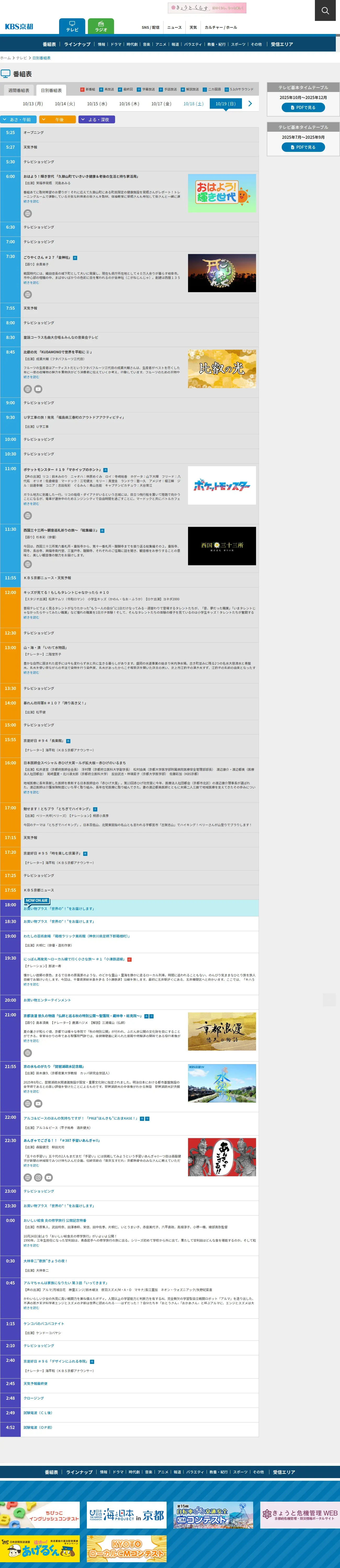Open PDF for 2025年7月〜9月 timetable
The width and height of the screenshot is (340, 1568).
303,147
